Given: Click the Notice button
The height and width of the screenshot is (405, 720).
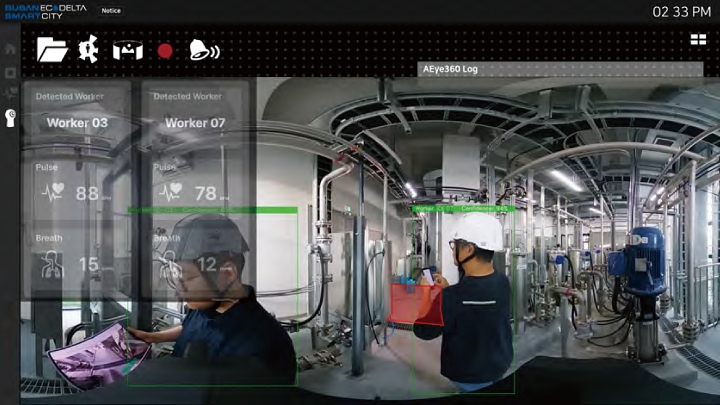Looking at the screenshot, I should click(x=112, y=11).
